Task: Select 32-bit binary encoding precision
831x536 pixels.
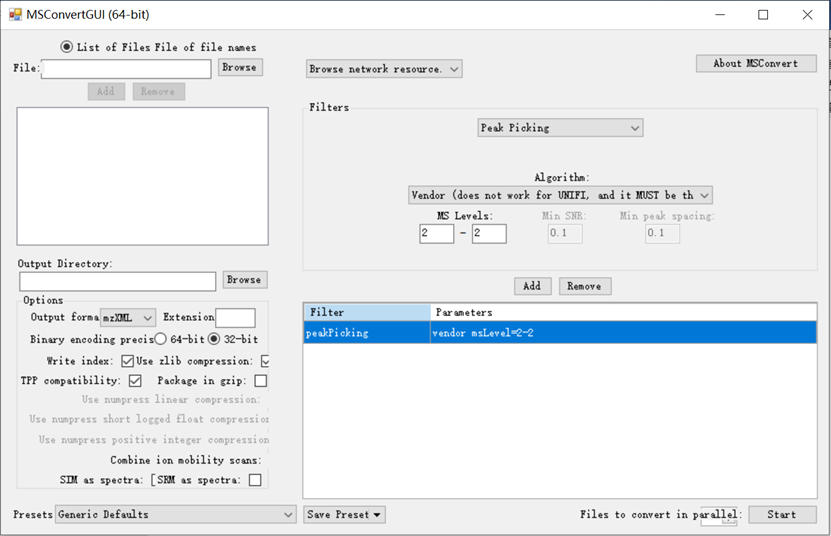Action: pyautogui.click(x=214, y=339)
